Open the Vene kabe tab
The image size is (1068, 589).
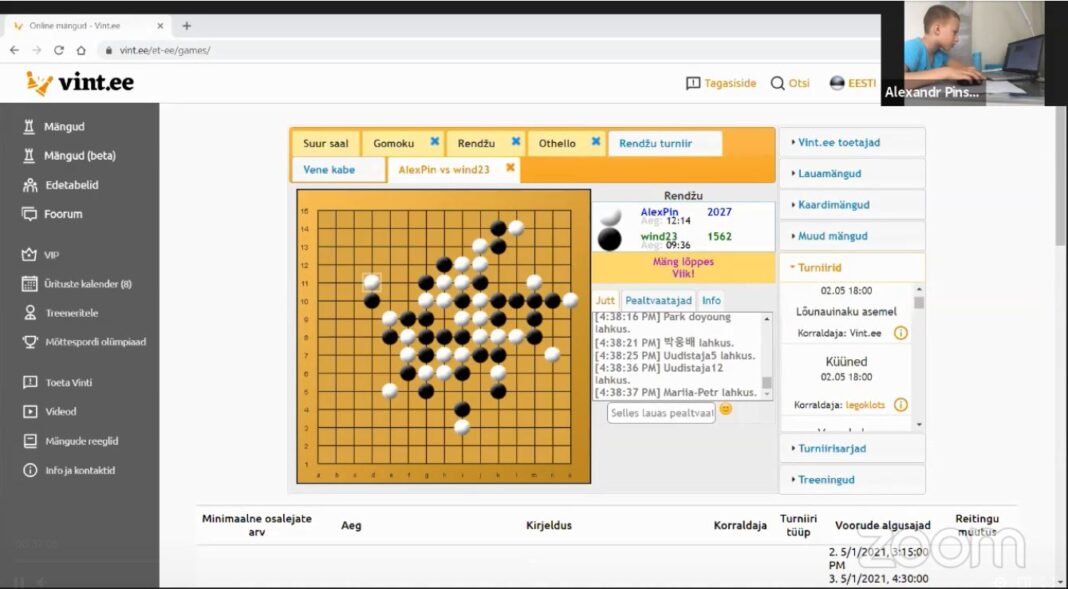[x=338, y=170]
